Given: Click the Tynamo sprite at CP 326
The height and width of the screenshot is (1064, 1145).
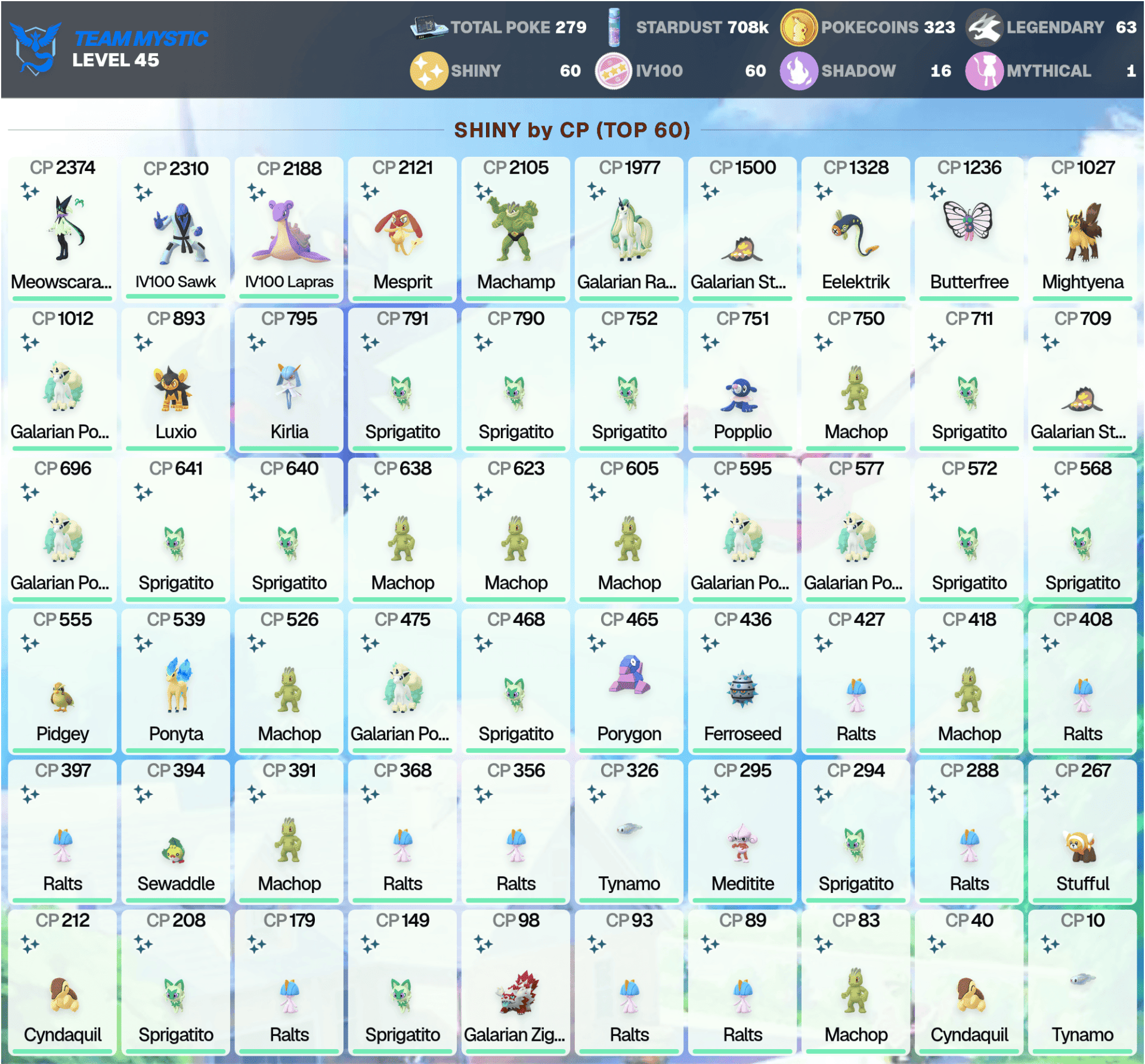Looking at the screenshot, I should point(629,829).
